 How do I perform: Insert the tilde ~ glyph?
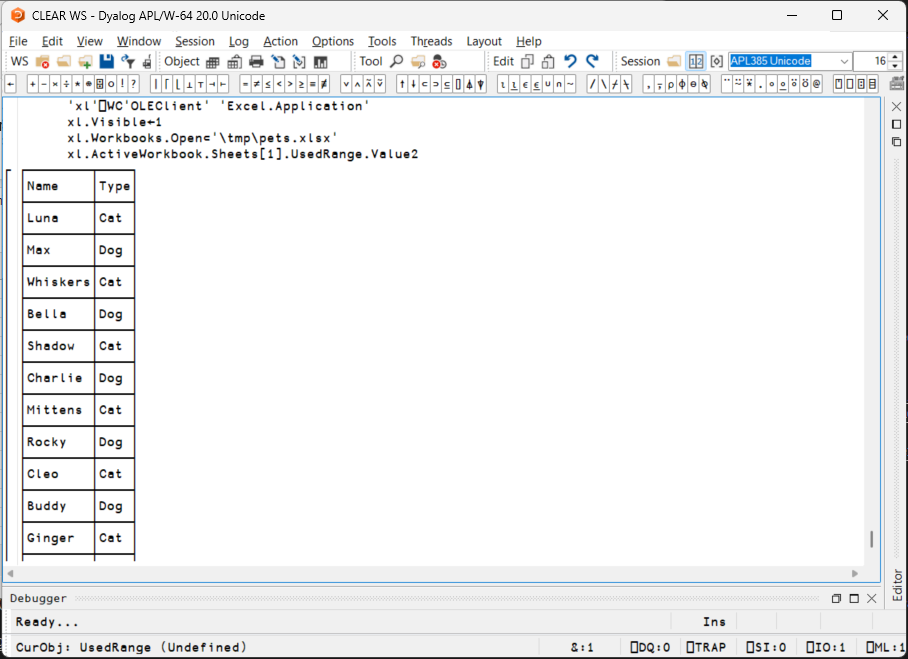coord(570,85)
